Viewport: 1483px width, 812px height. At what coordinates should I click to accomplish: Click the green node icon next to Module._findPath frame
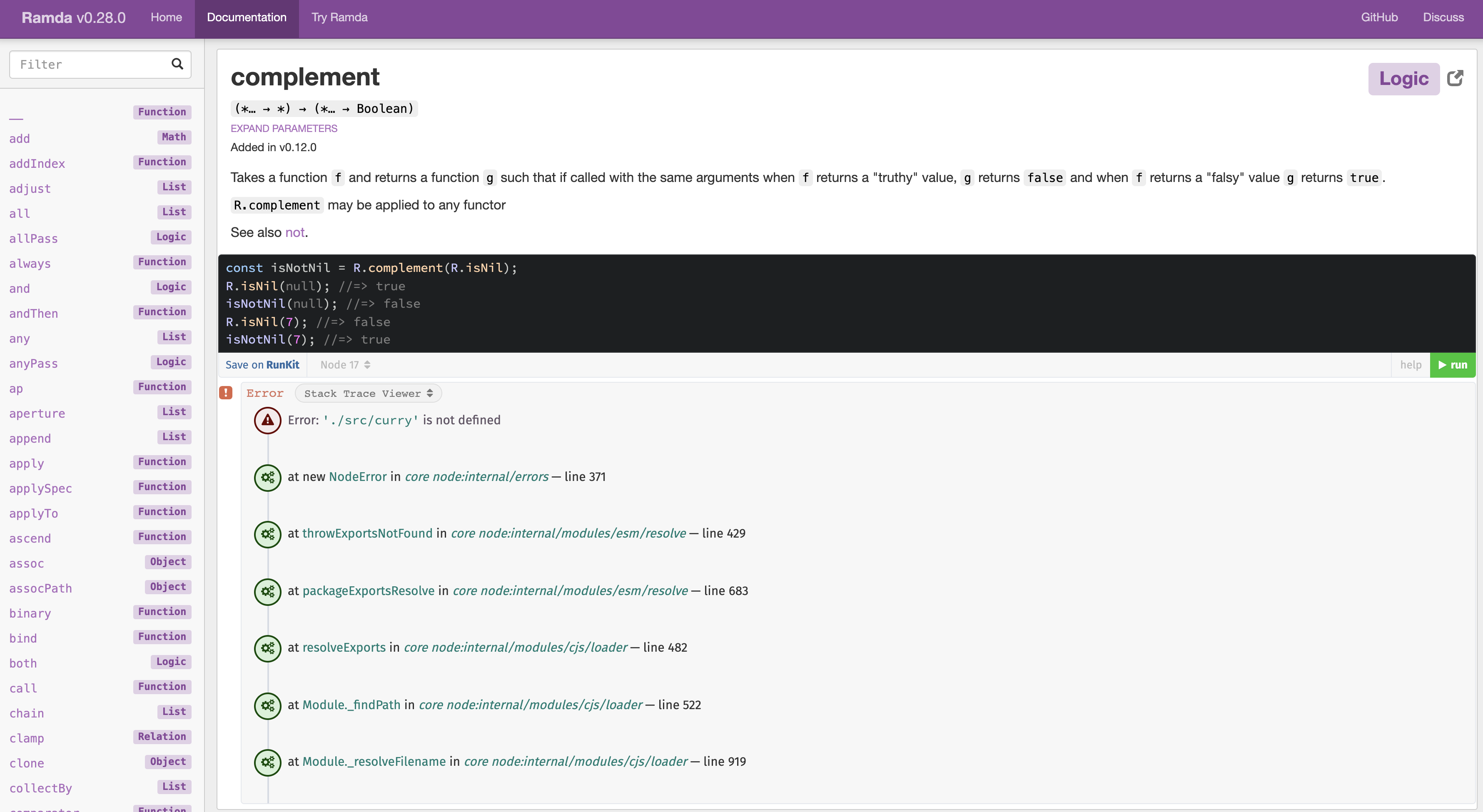(x=267, y=705)
